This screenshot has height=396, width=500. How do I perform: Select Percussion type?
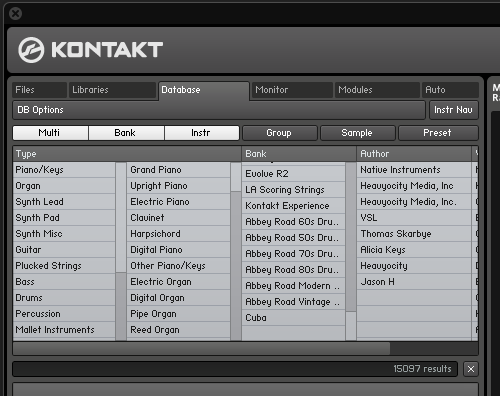[64, 314]
